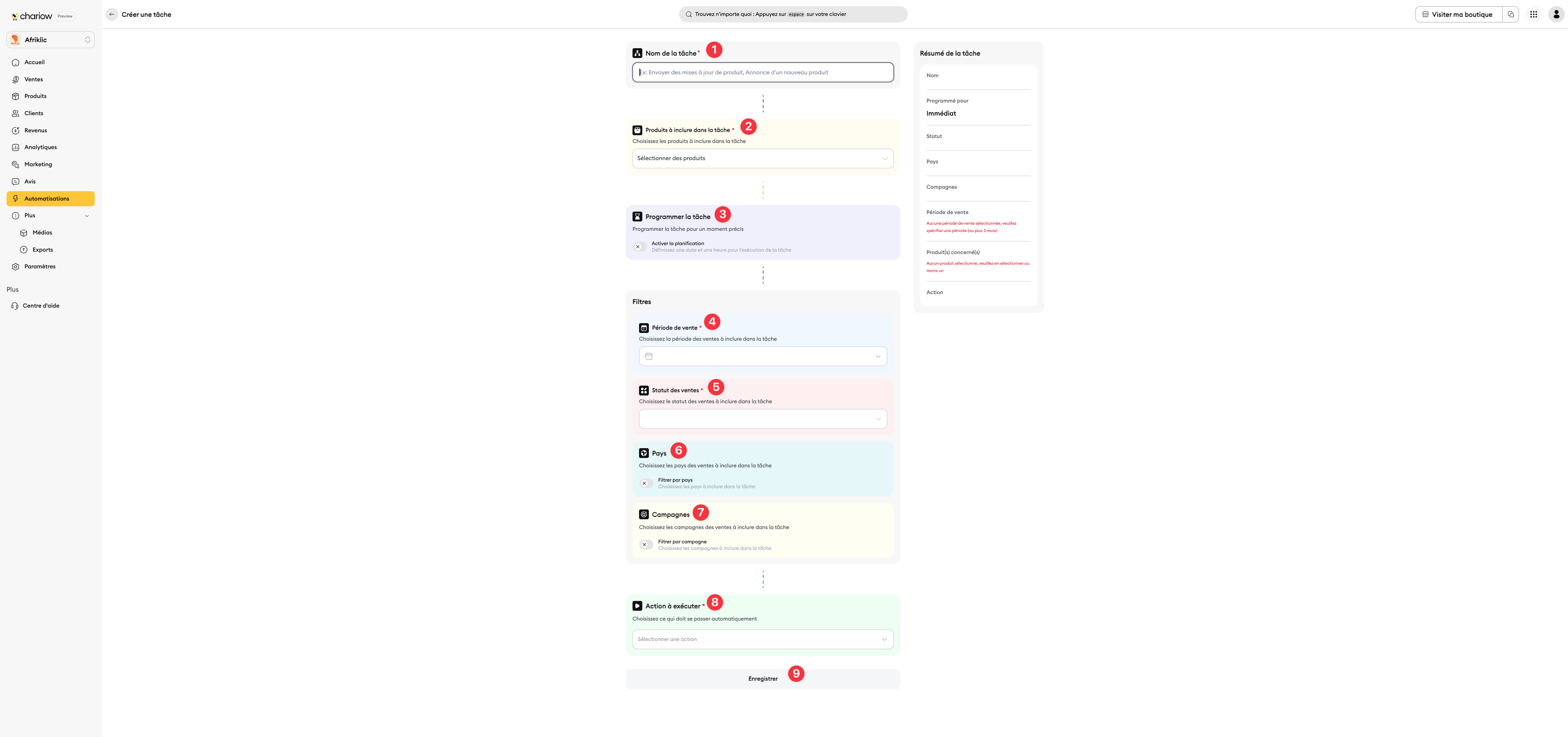
Task: Click the Ventes sidebar icon
Action: click(16, 80)
